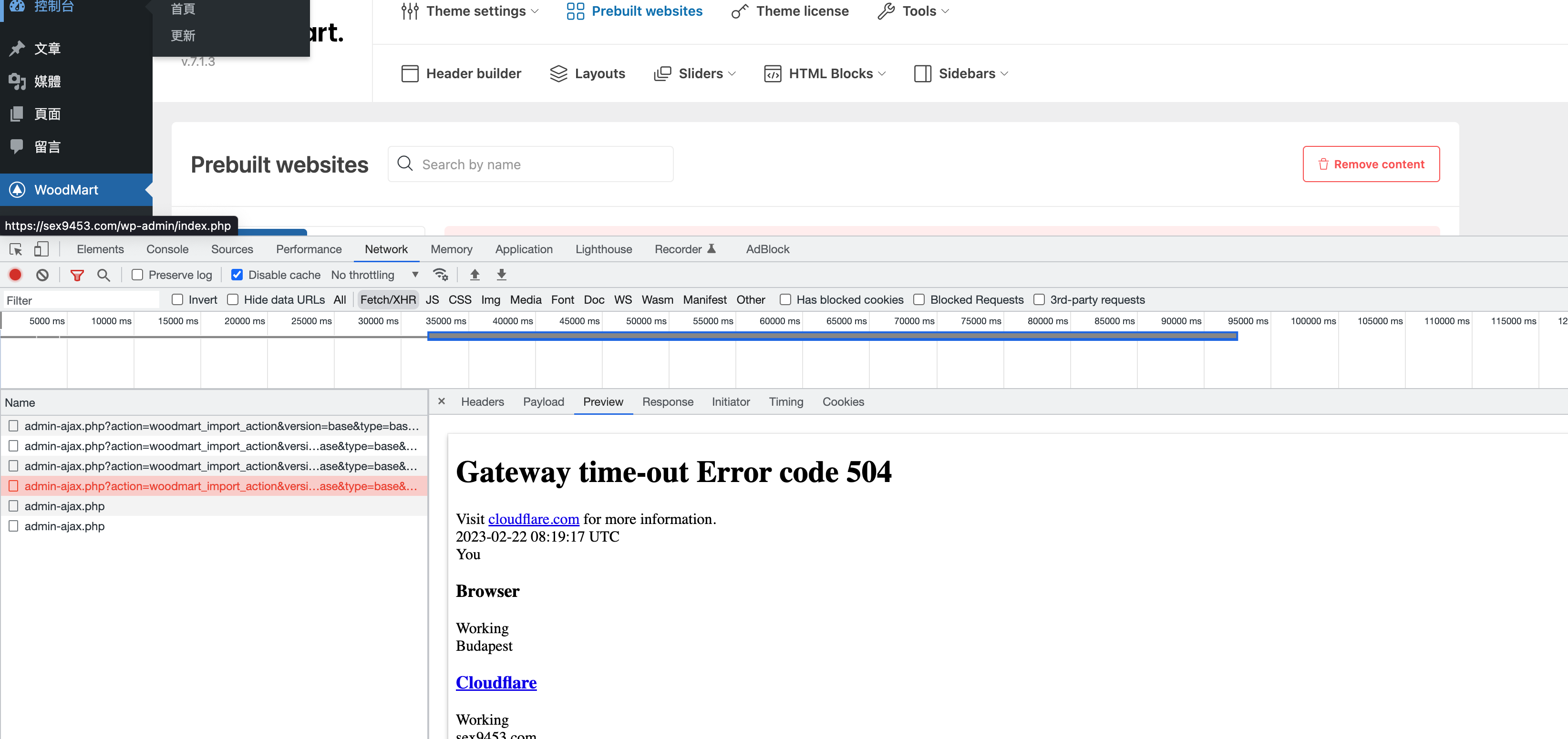Uncheck the Disable cache checkbox
The image size is (1568, 739).
tap(237, 275)
